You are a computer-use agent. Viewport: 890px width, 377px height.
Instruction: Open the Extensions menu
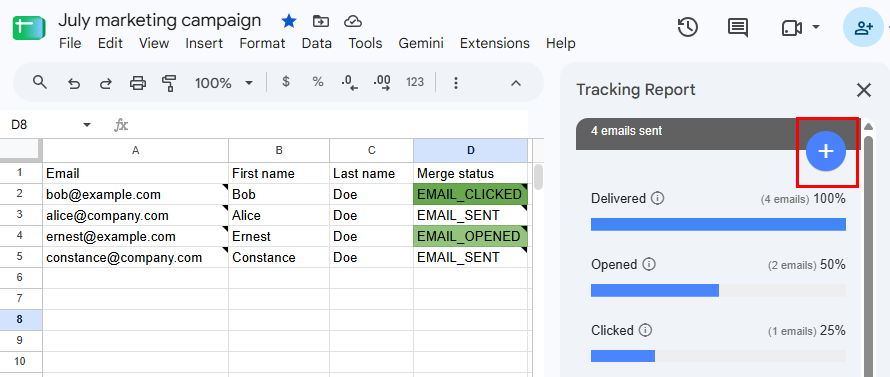(x=495, y=44)
